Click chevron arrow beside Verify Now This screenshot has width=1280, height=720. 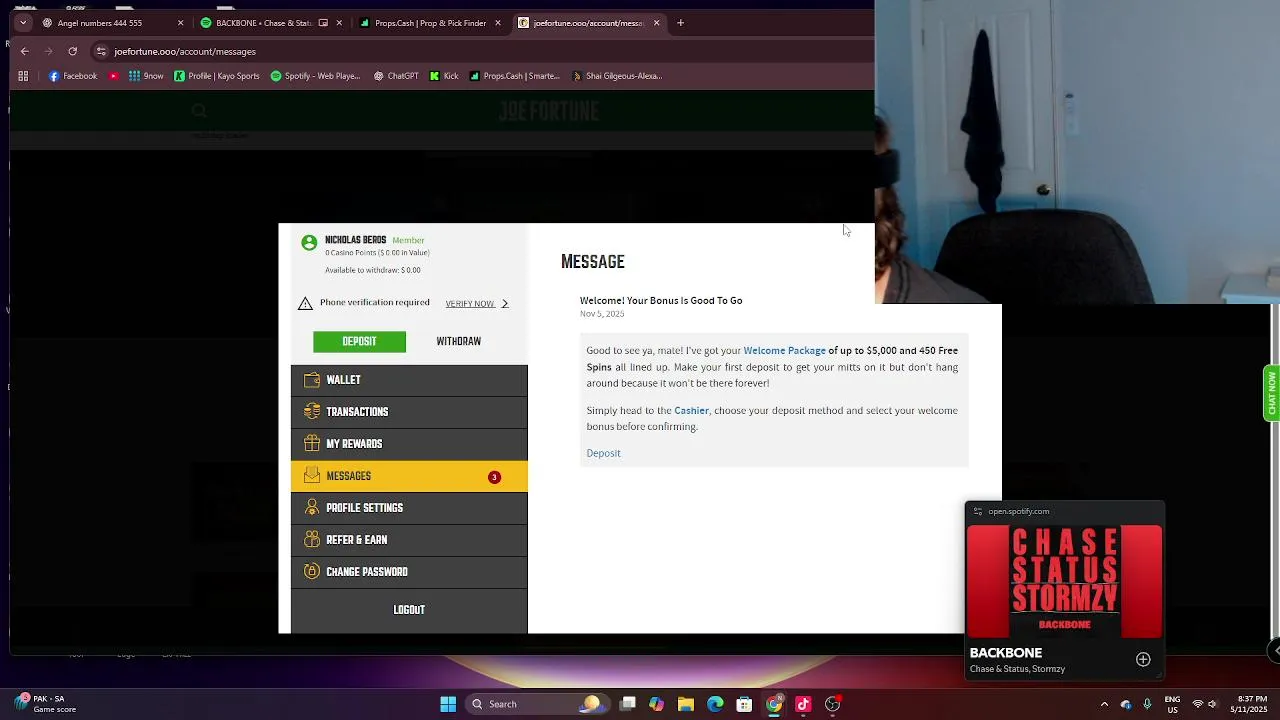504,303
